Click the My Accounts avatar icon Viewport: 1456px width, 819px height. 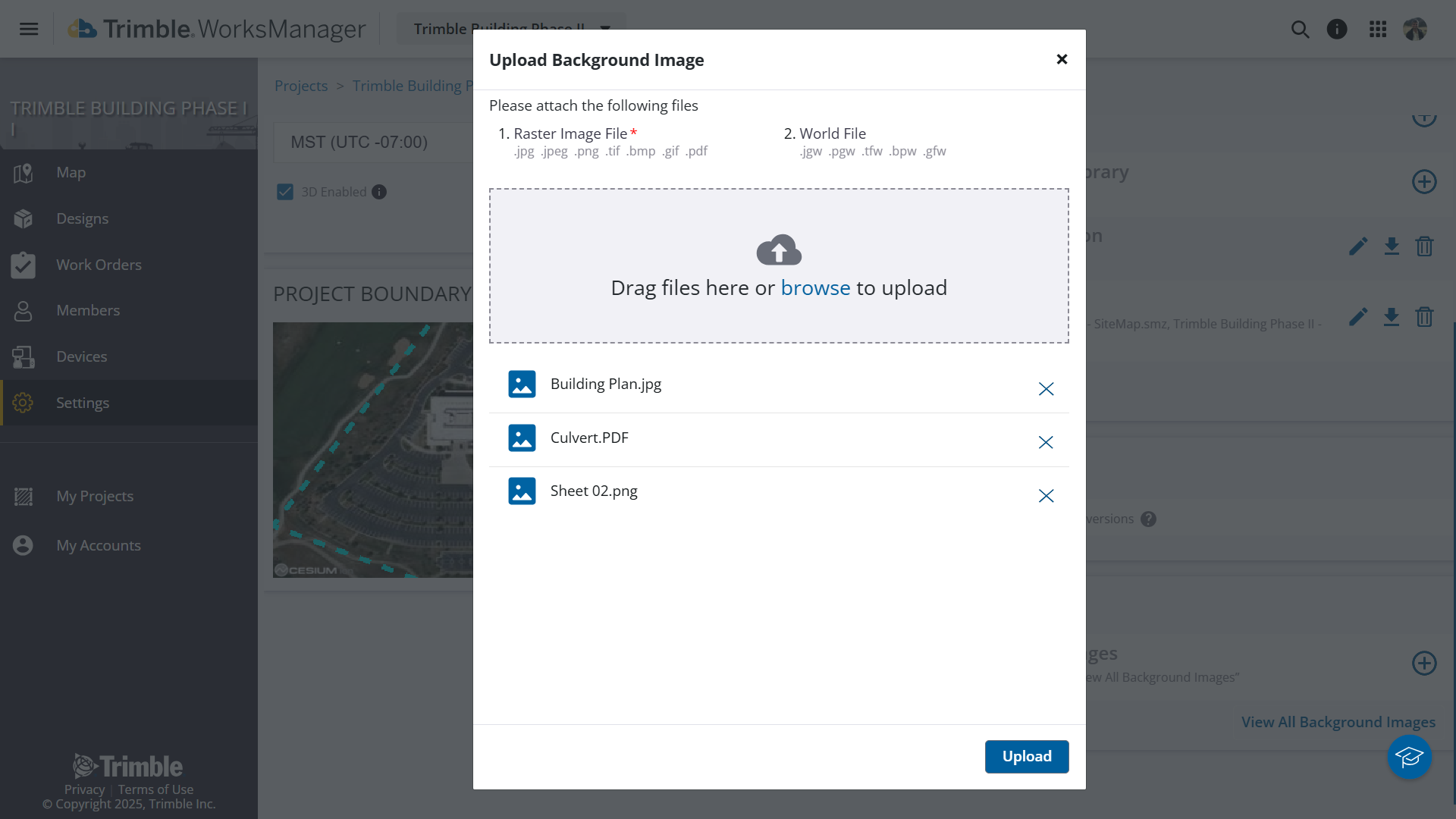(23, 545)
